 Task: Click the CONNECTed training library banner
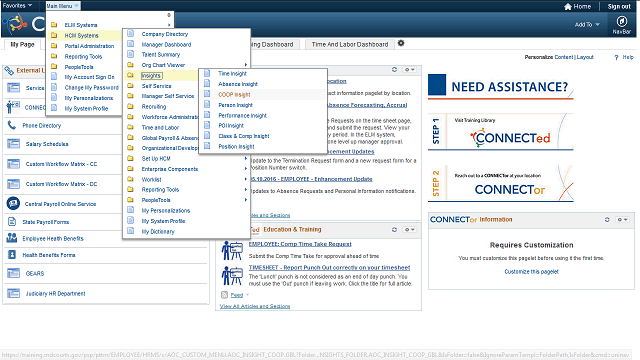tap(501, 131)
